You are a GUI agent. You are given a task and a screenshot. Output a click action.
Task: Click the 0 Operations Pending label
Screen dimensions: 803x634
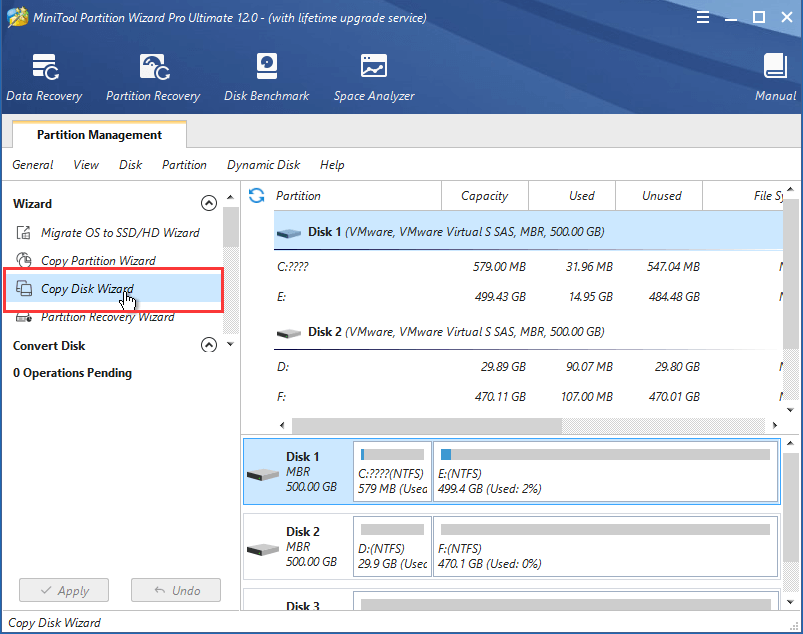point(72,373)
